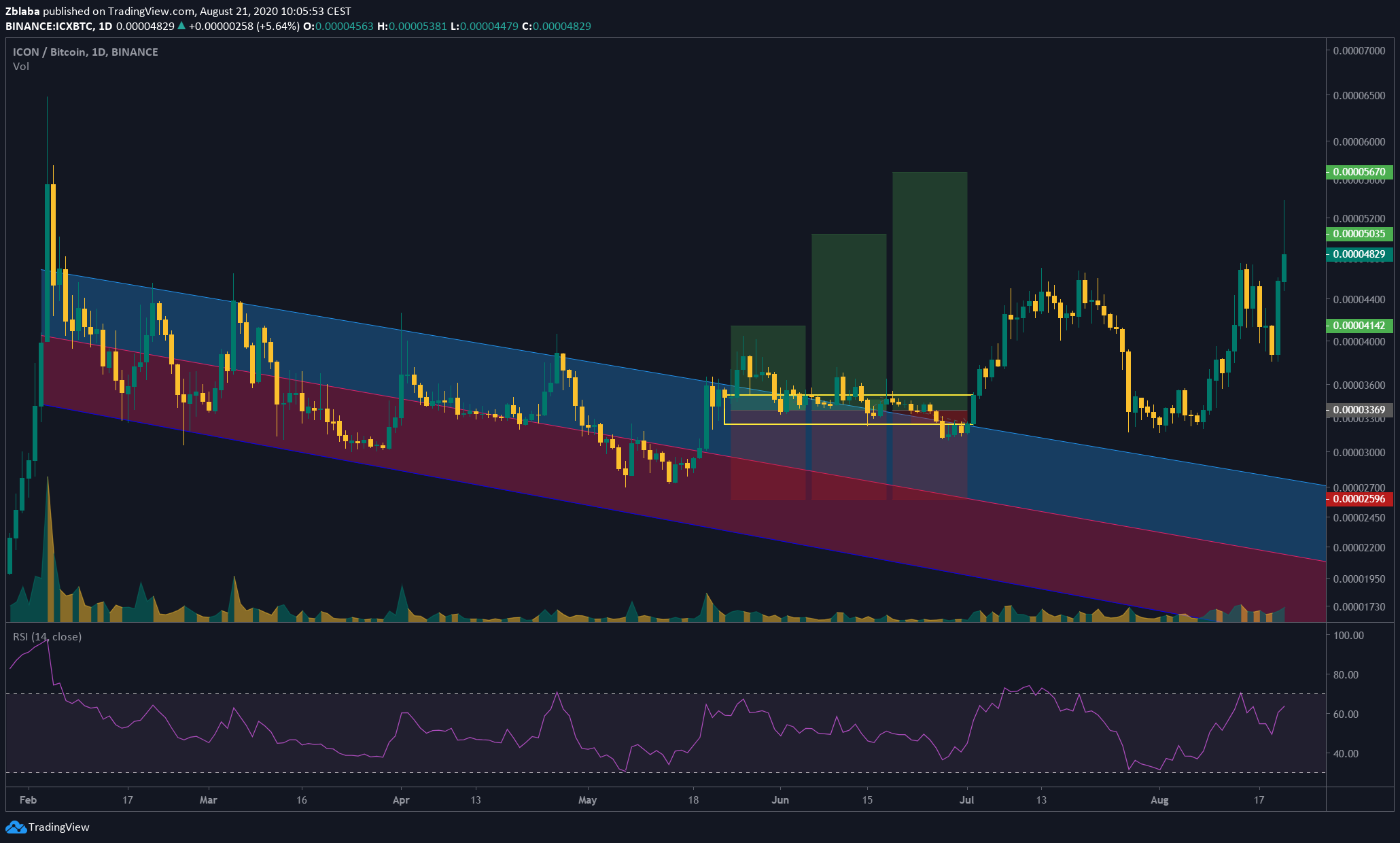The width and height of the screenshot is (1400, 843).
Task: Click the 0.00007000 price axis tick
Action: pos(1359,51)
